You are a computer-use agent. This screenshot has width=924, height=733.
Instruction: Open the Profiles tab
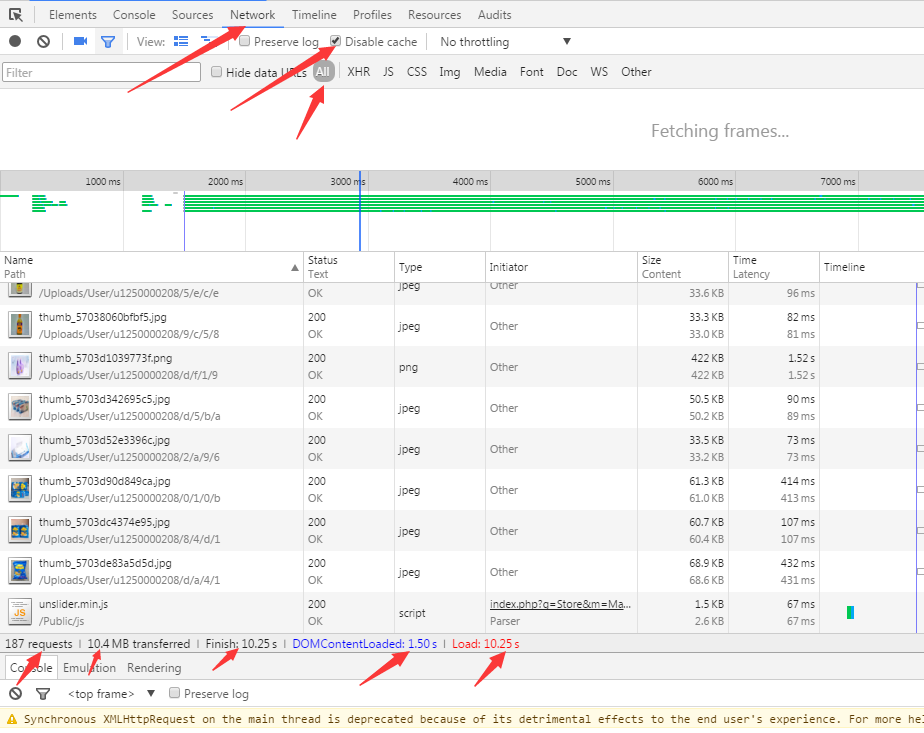pyautogui.click(x=372, y=15)
